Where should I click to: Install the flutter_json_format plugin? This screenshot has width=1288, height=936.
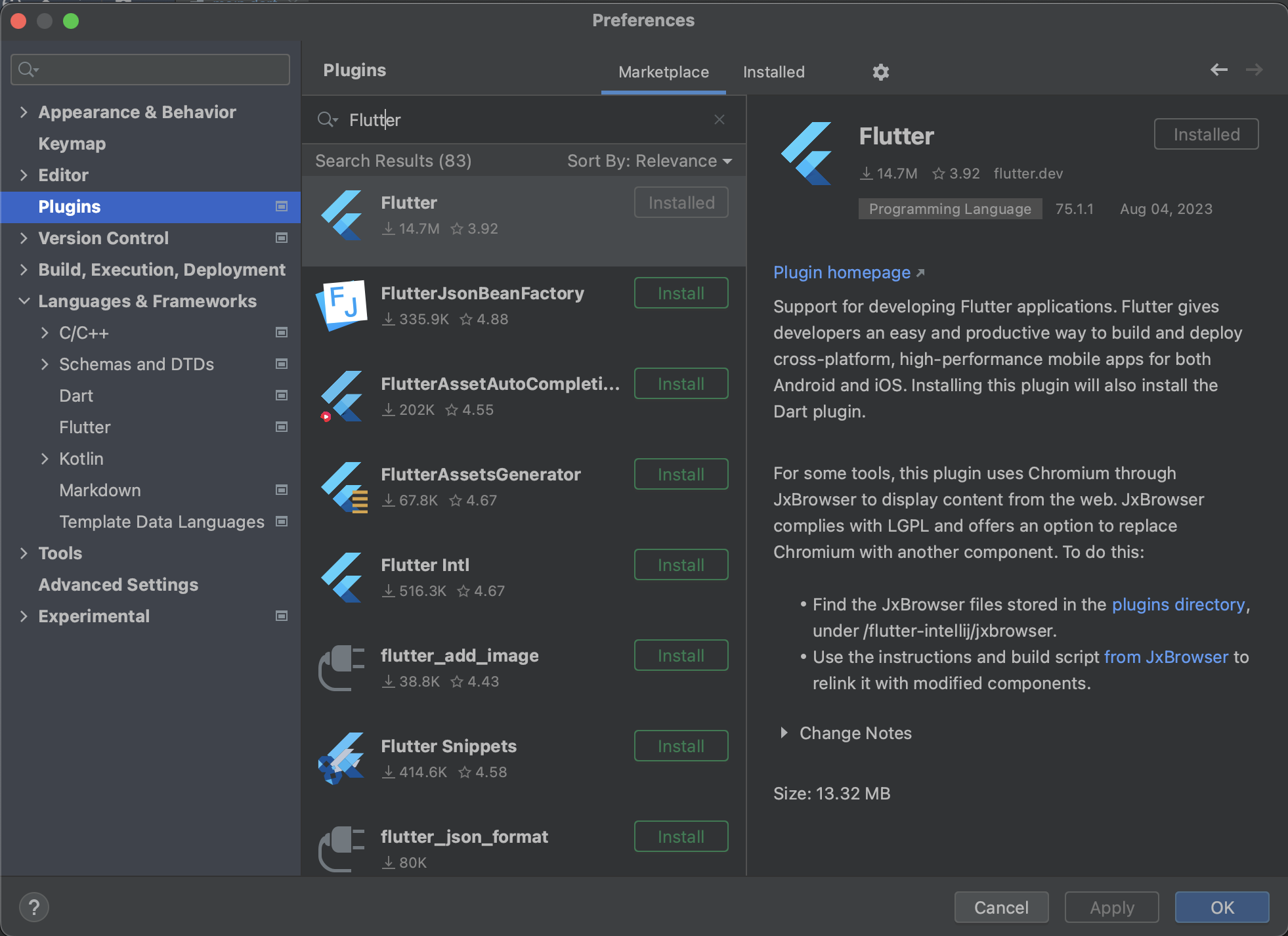pyautogui.click(x=681, y=836)
